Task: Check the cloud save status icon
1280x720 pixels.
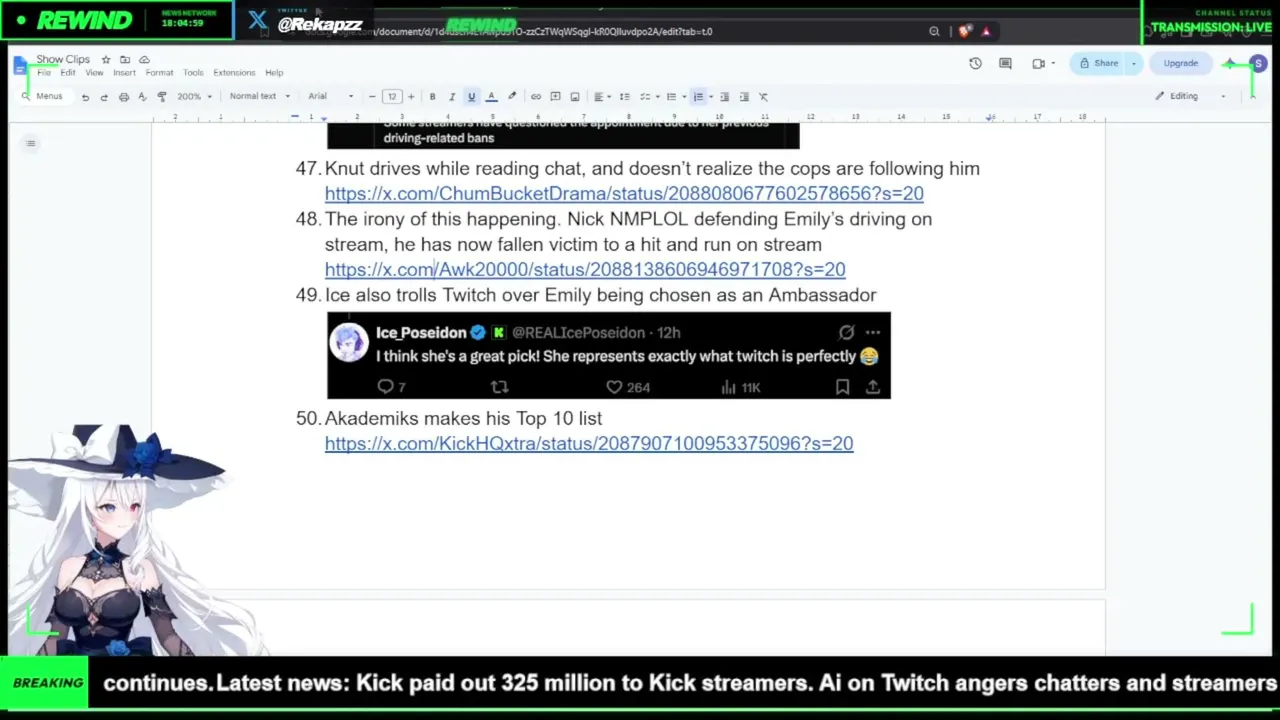Action: coord(144,60)
